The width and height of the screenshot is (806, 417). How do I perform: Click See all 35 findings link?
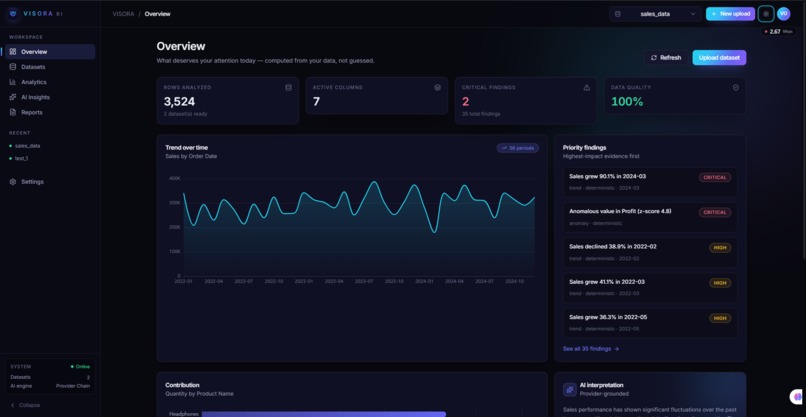pos(591,349)
